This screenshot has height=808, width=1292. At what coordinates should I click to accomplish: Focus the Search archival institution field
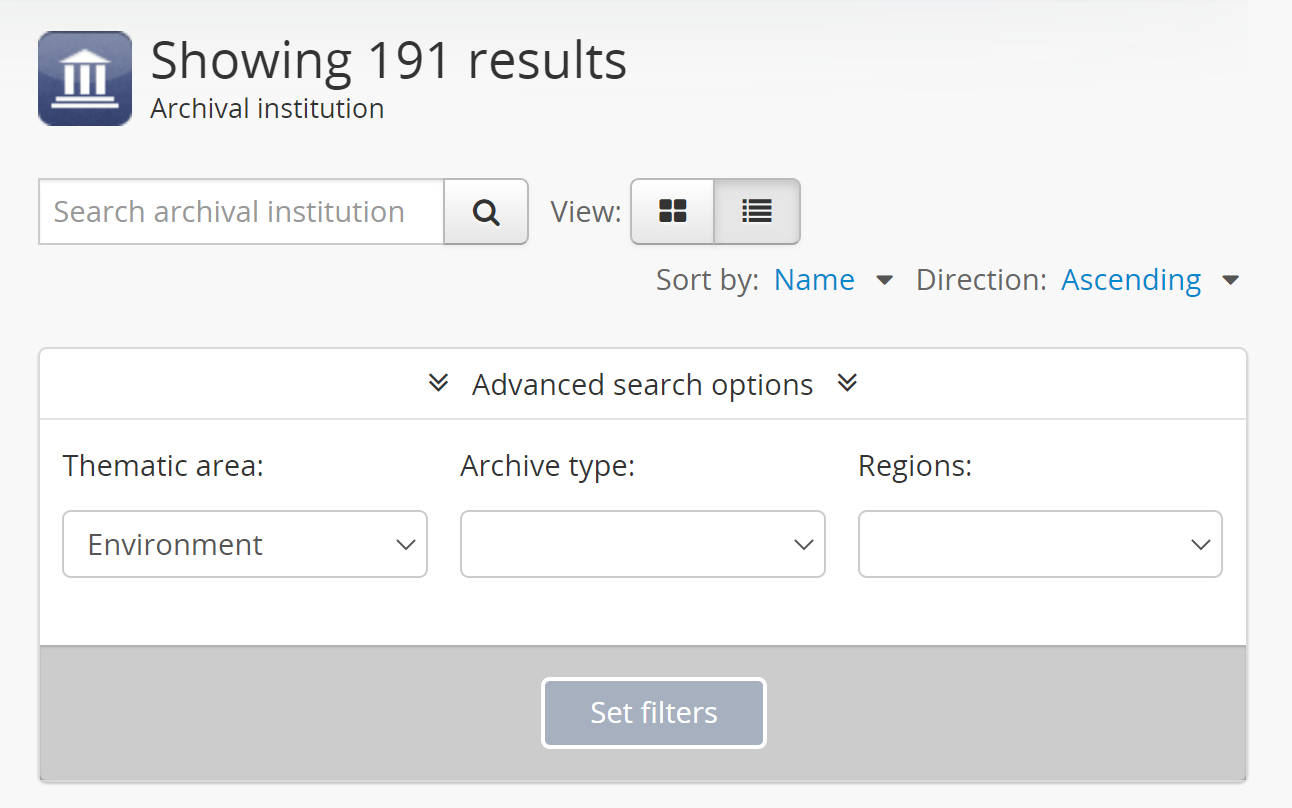point(241,212)
